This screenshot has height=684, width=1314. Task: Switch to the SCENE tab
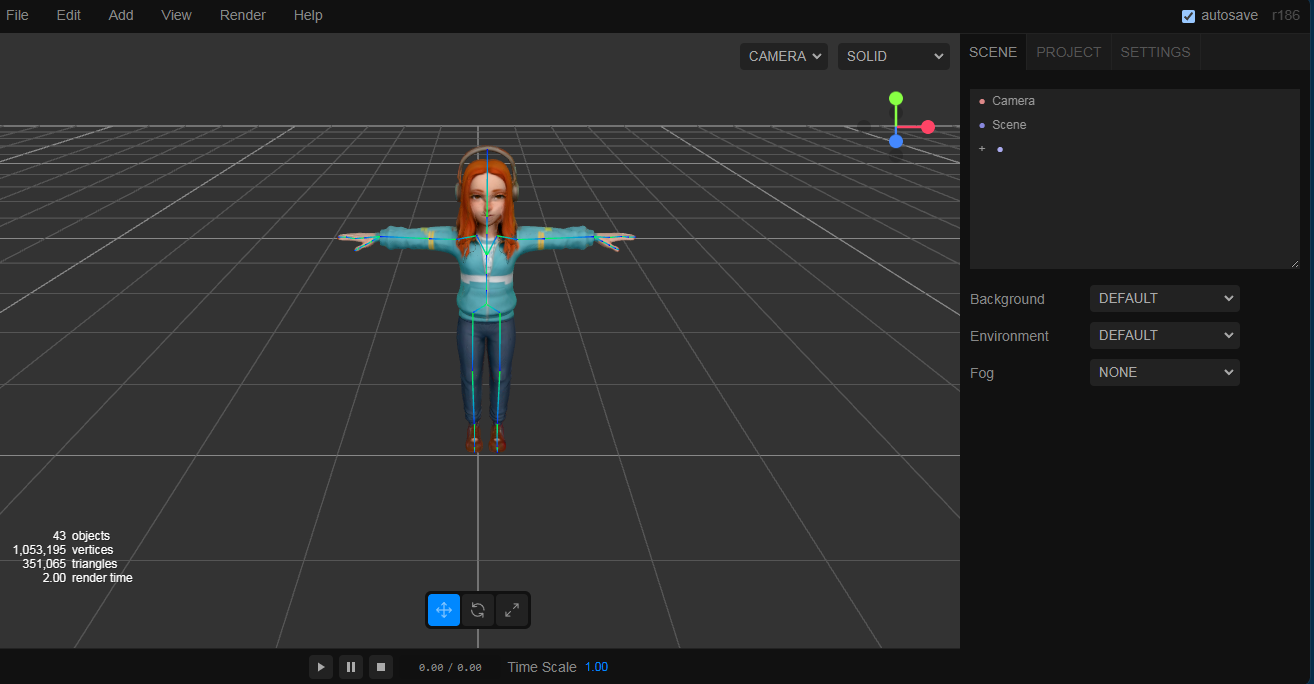[993, 52]
